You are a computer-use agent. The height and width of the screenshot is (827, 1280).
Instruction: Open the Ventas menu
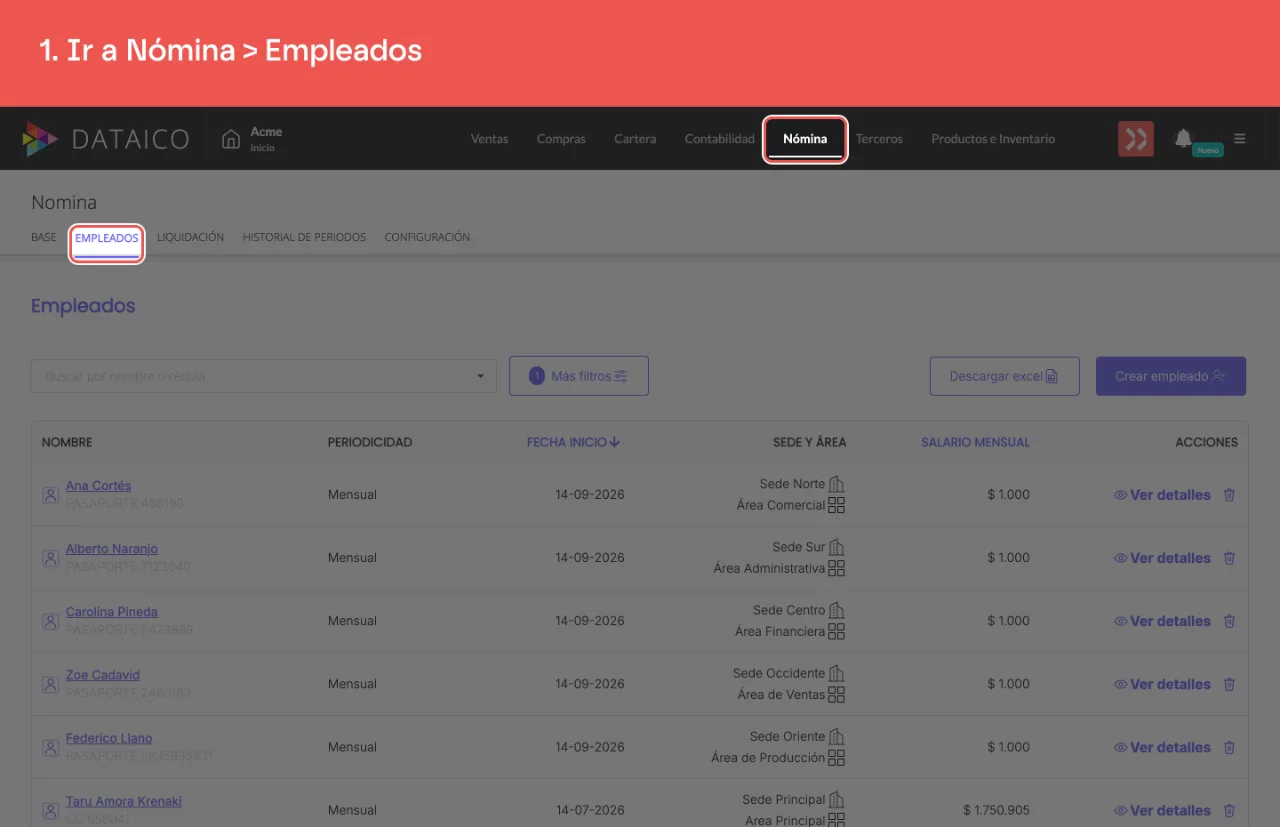coord(490,139)
